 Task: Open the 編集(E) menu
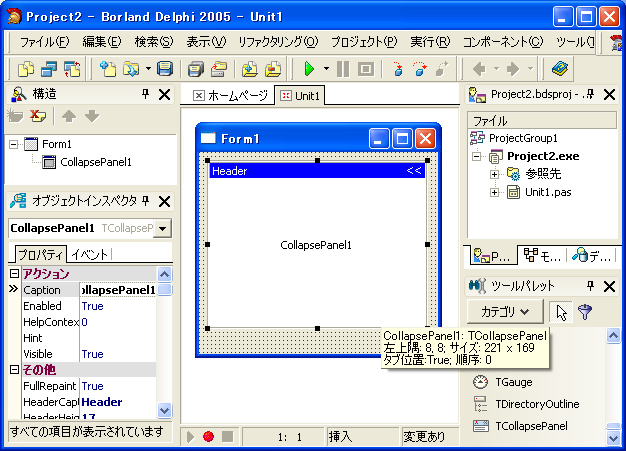101,42
